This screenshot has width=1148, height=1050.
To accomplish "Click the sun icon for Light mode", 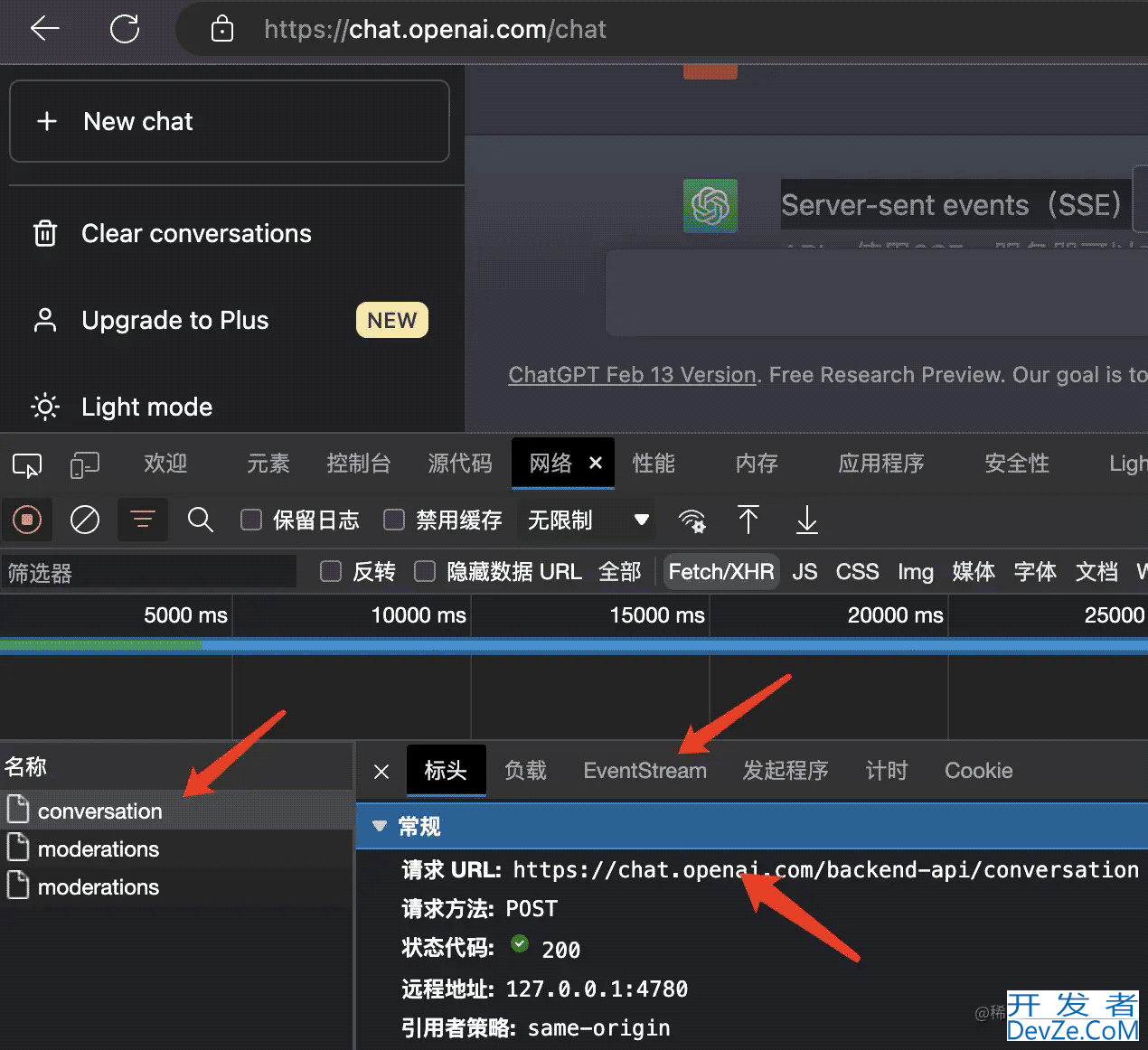I will [45, 407].
